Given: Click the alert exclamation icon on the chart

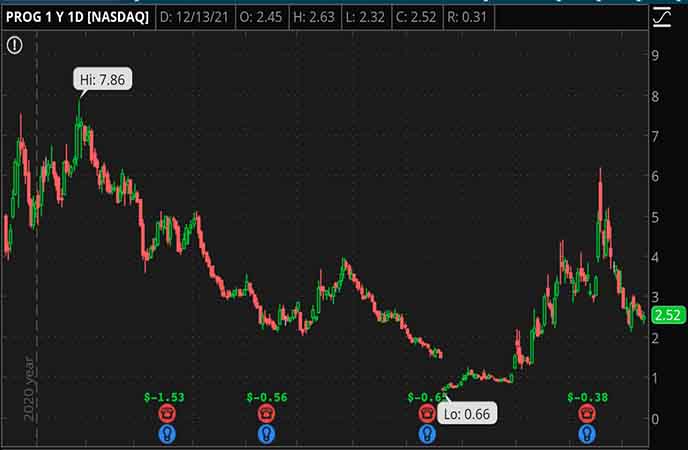Looking at the screenshot, I should click(x=14, y=45).
